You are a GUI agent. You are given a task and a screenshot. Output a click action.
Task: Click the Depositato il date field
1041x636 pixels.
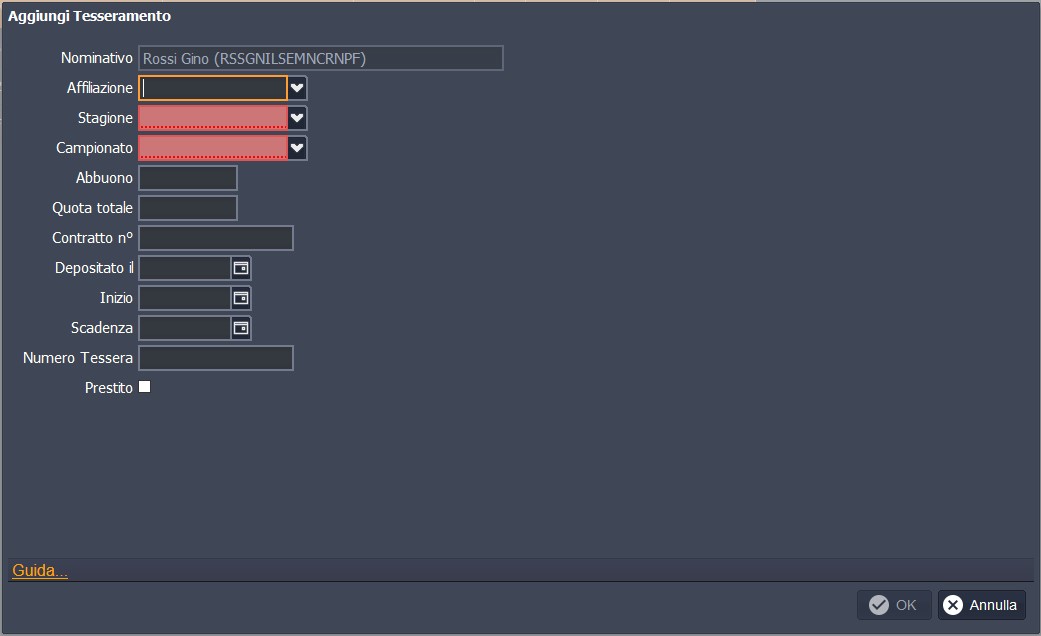pyautogui.click(x=185, y=268)
